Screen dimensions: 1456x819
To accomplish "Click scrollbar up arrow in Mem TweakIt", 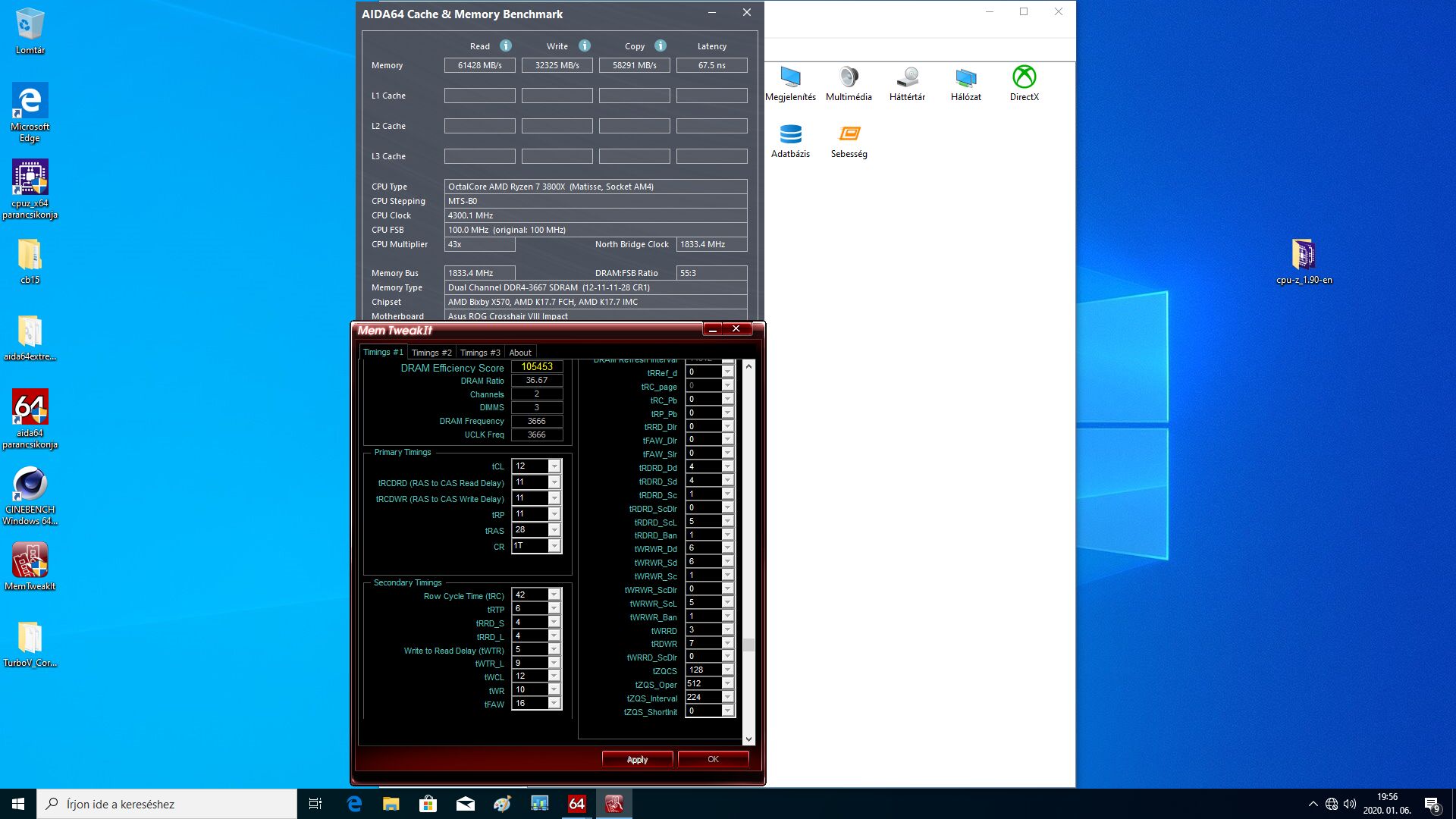I will (x=748, y=366).
